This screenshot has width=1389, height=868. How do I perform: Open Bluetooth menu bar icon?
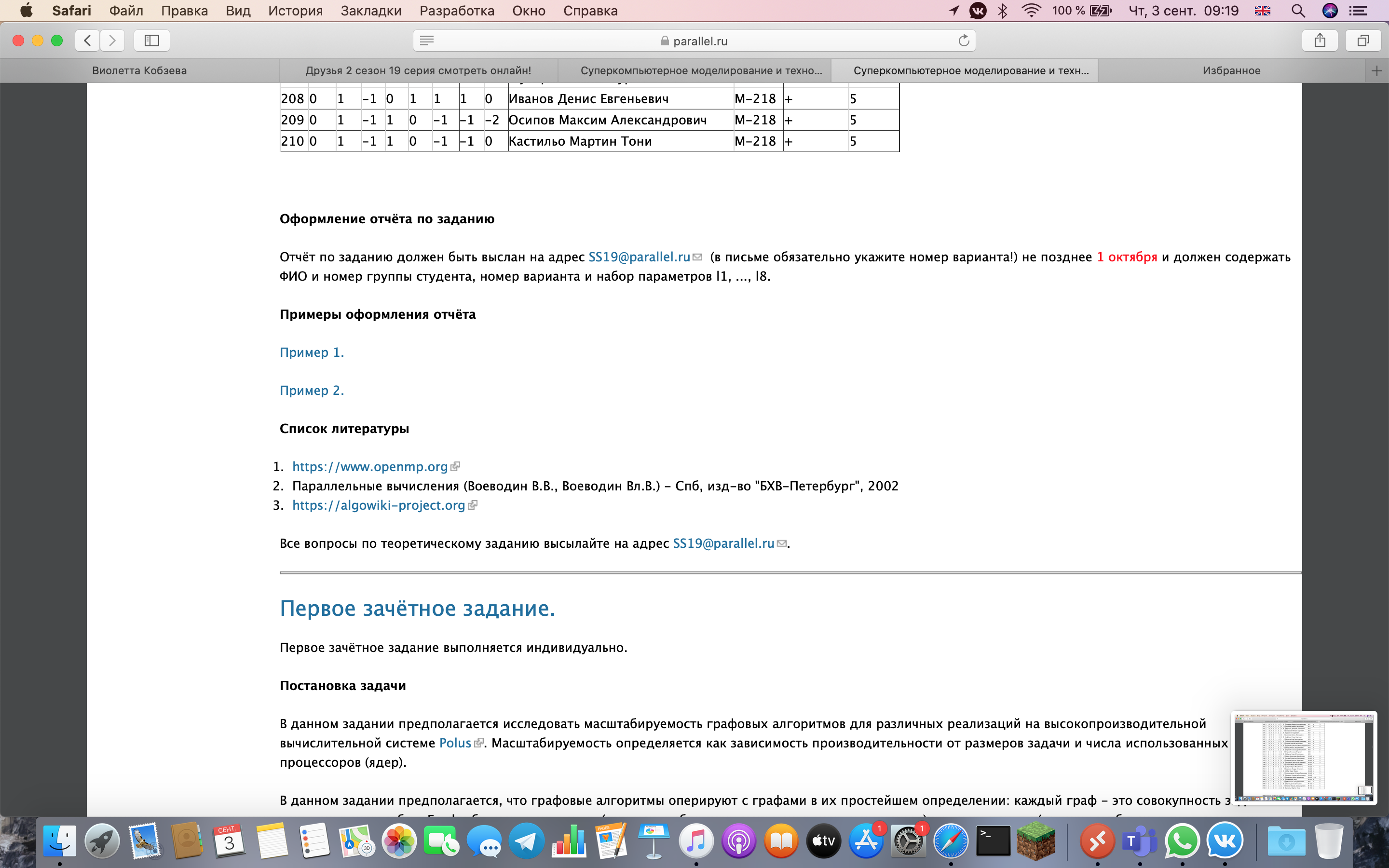1003,11
